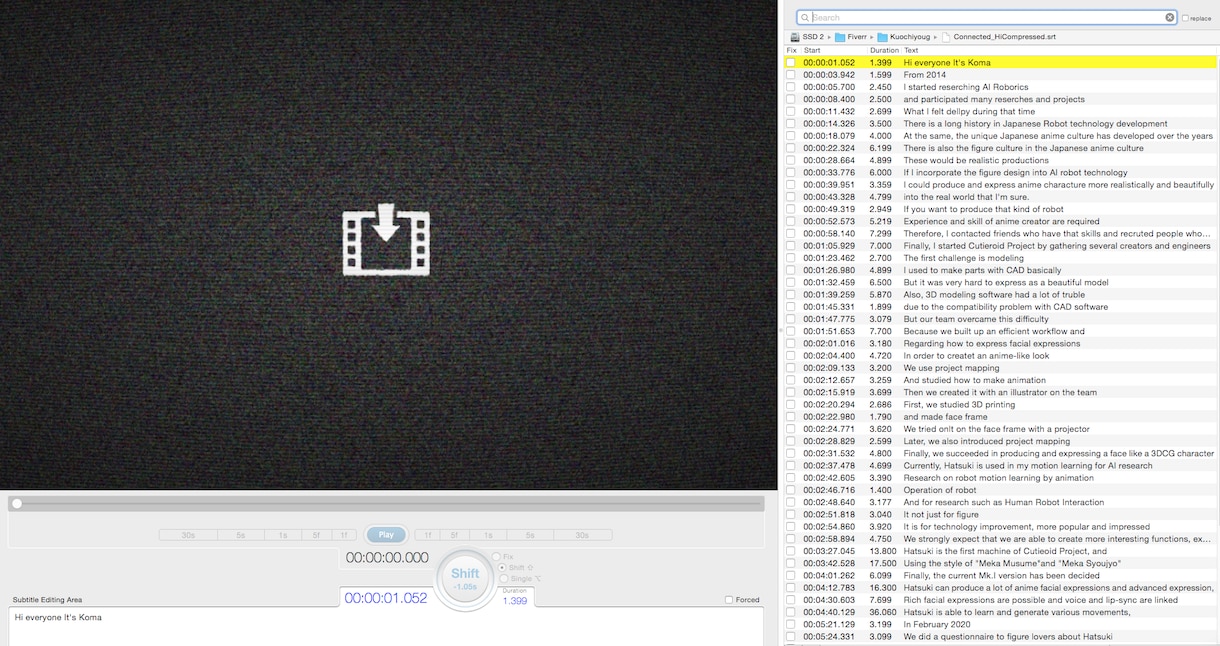This screenshot has width=1220, height=646.
Task: Step back 5 seconds
Action: click(x=241, y=535)
